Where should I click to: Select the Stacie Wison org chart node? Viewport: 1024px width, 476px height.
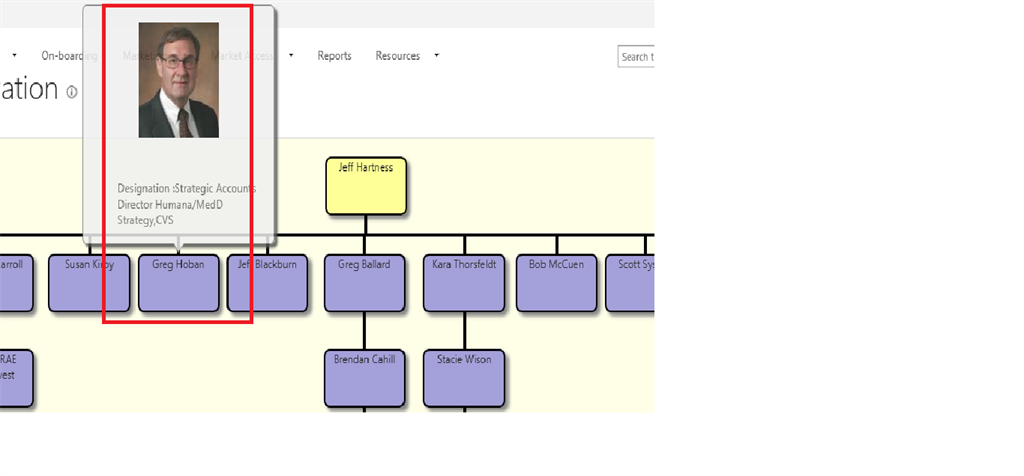tap(464, 378)
